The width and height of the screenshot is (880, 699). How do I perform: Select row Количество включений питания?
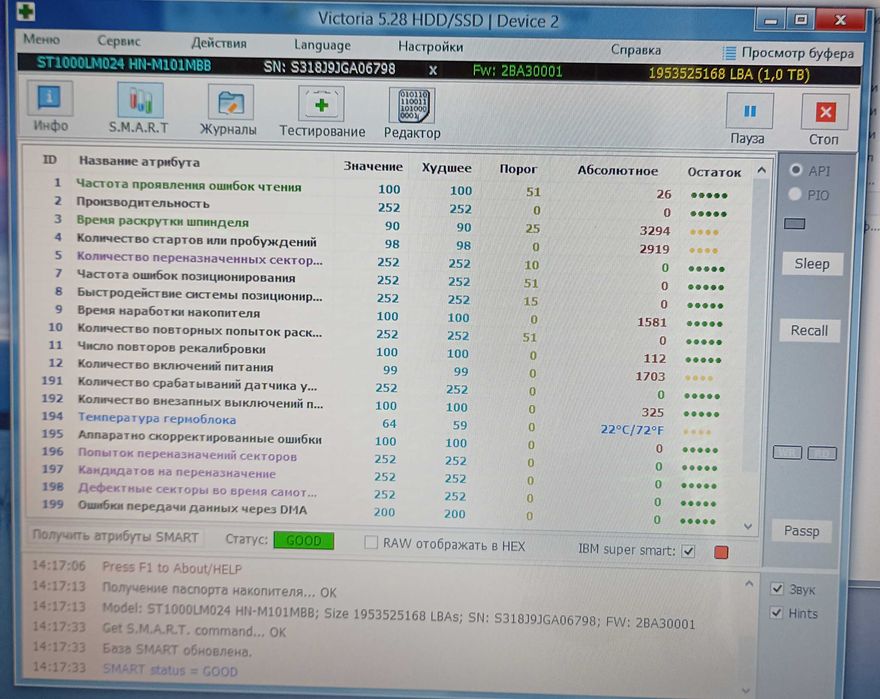pyautogui.click(x=387, y=369)
